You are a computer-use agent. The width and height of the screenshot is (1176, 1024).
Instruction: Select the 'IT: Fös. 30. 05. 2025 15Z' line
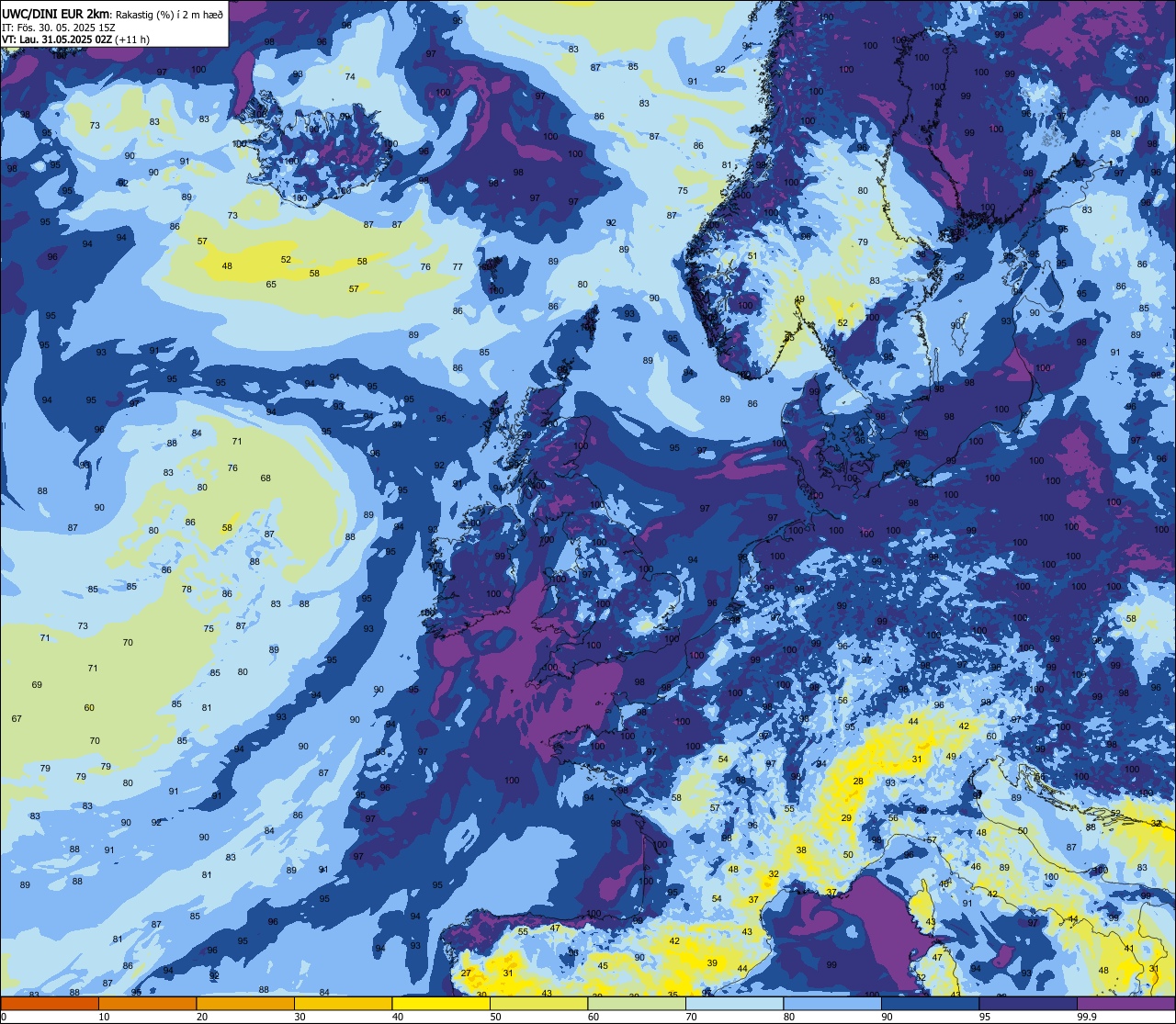[57, 28]
